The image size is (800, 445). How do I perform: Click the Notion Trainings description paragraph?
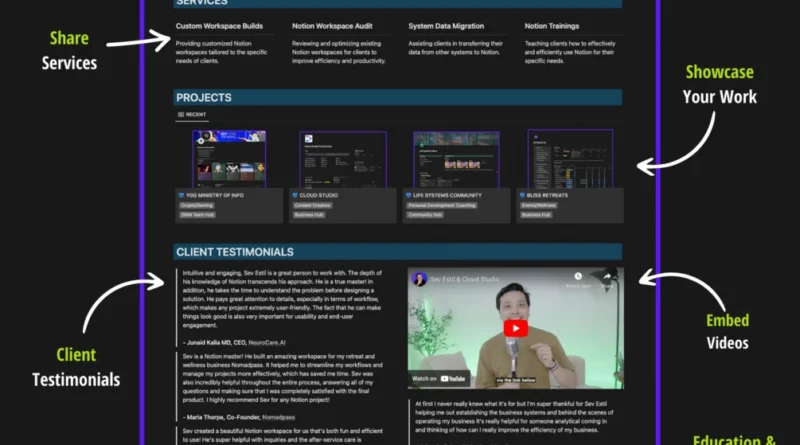click(570, 52)
